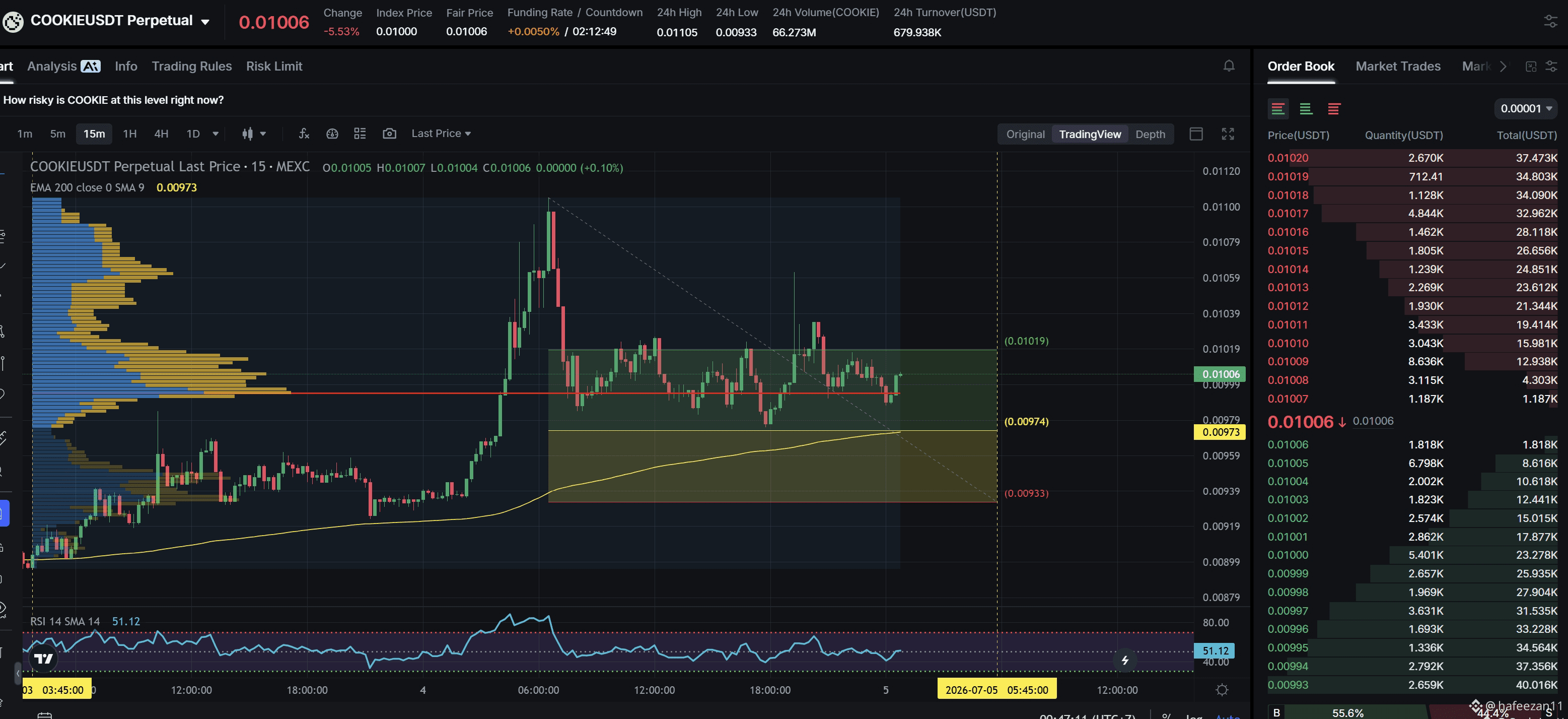Select the 5m timeframe

click(x=57, y=134)
